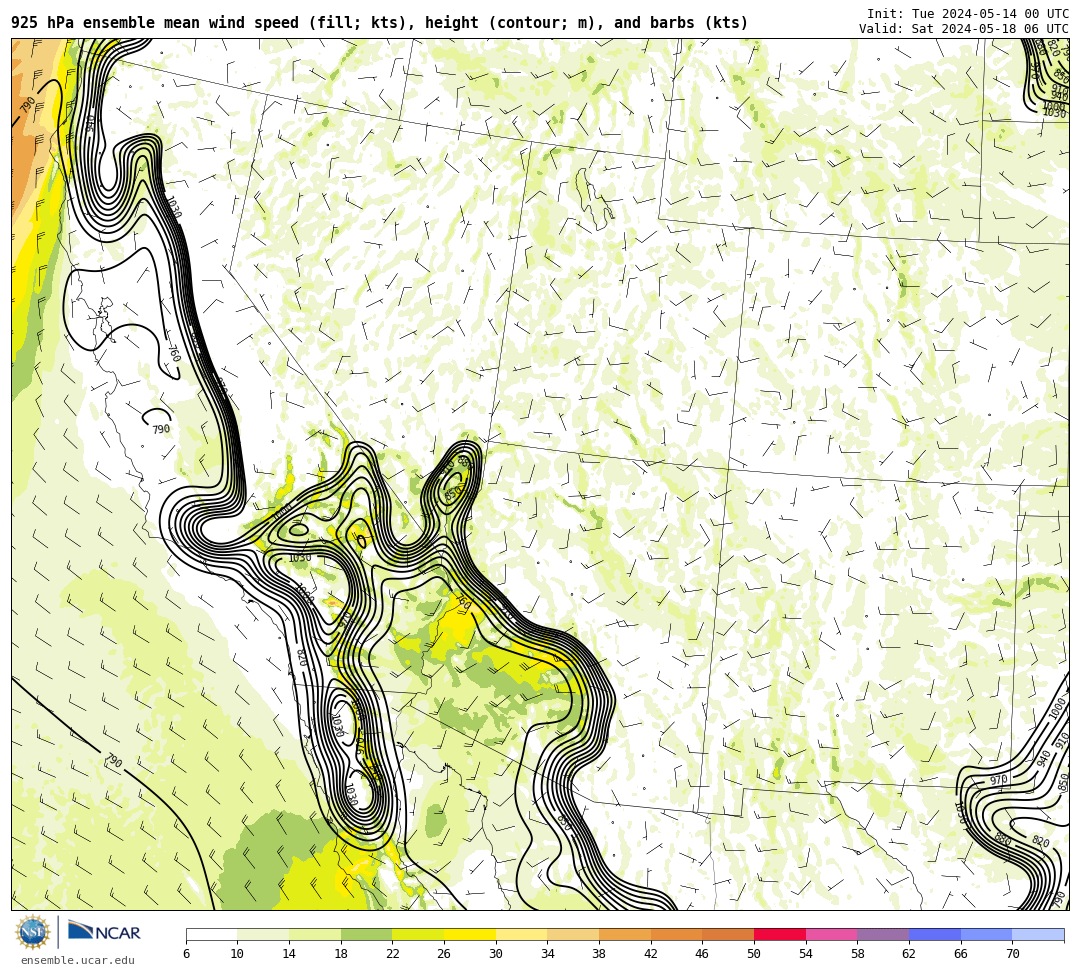Pick the pink 54–58 kts colorbar swatch
Image resolution: width=1080 pixels, height=973 pixels.
pos(831,934)
